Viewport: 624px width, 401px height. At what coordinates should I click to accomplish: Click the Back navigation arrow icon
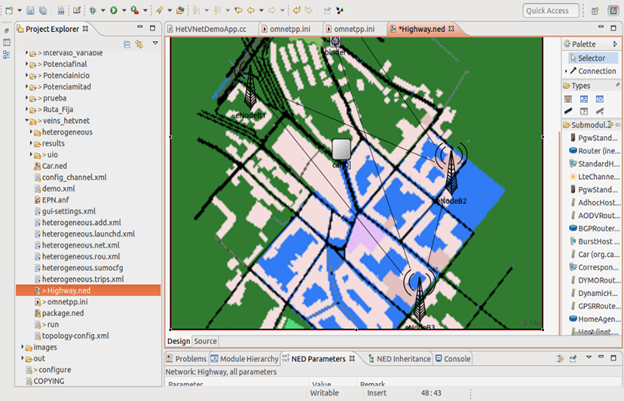(x=251, y=10)
